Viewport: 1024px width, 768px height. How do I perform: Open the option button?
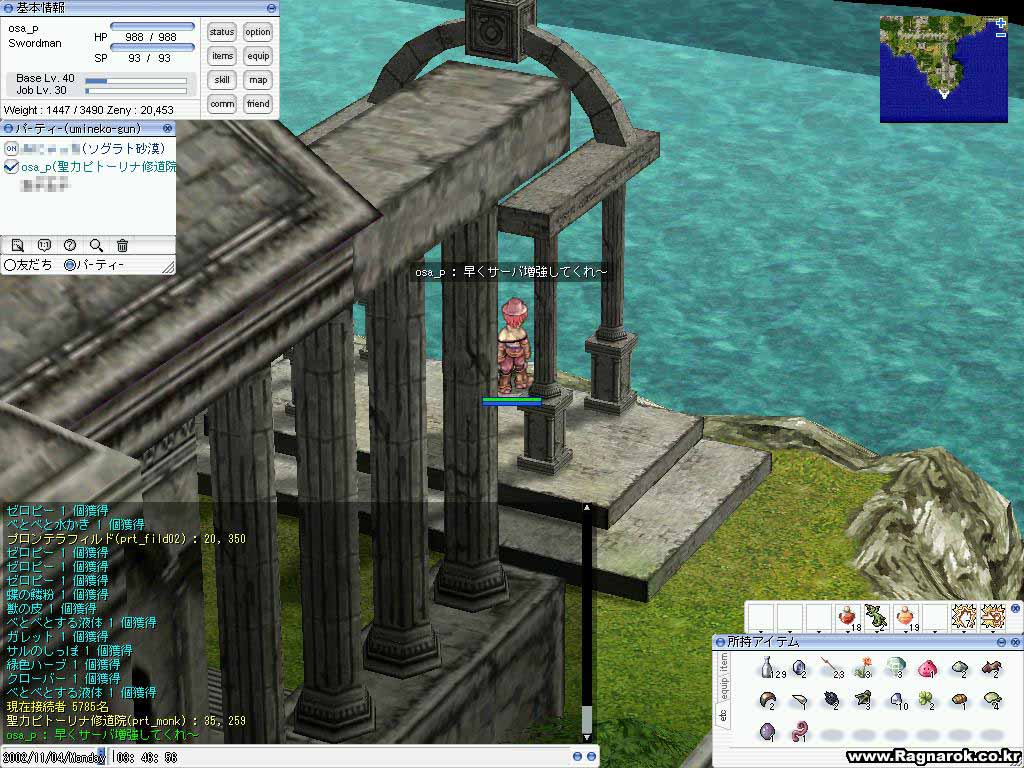(x=258, y=32)
